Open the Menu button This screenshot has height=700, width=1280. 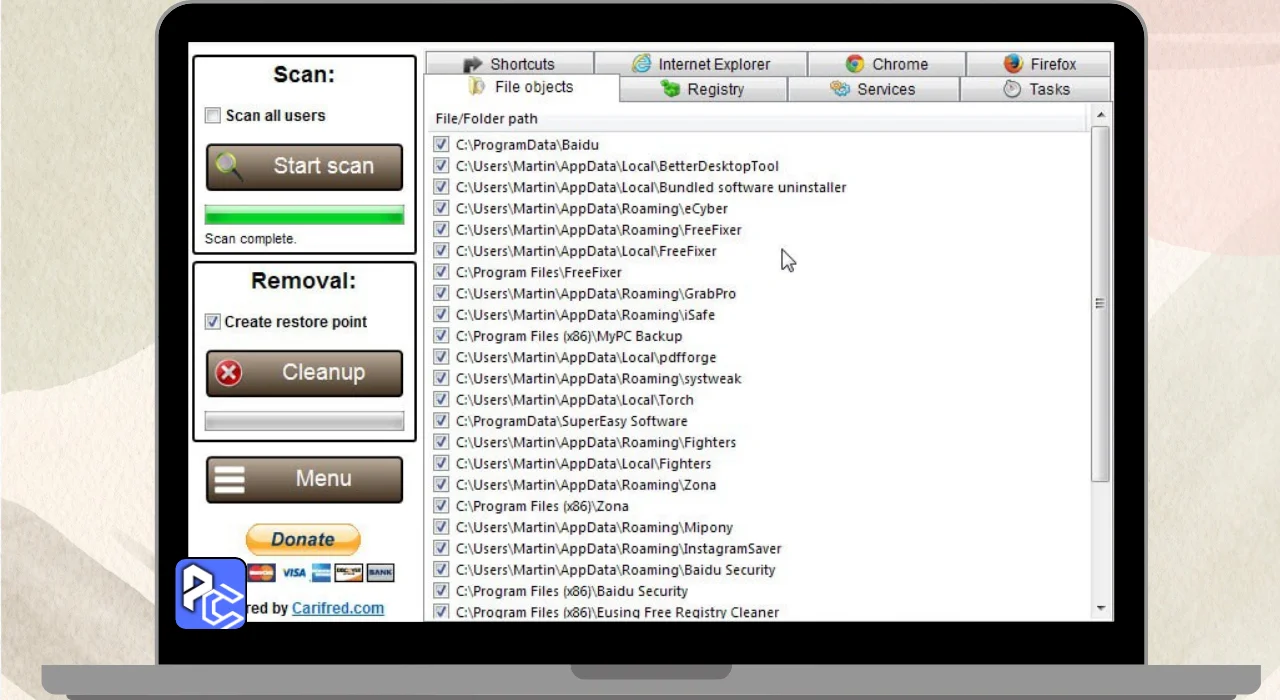click(304, 480)
